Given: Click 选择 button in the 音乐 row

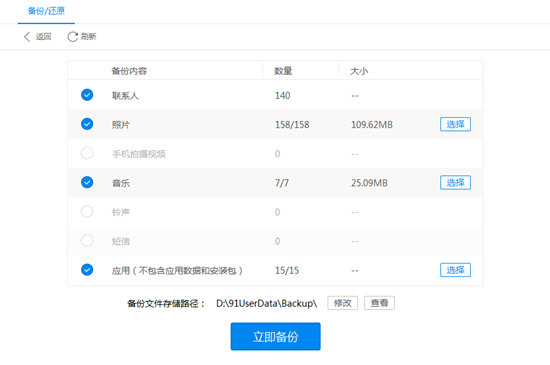Looking at the screenshot, I should pos(455,182).
